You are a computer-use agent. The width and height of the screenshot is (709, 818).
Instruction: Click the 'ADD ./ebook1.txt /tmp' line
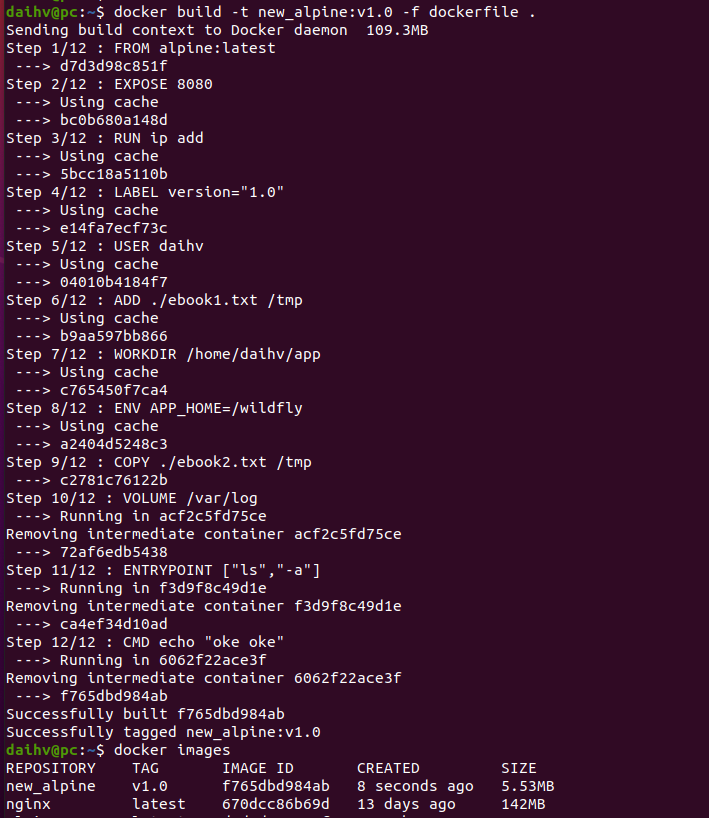click(x=154, y=300)
